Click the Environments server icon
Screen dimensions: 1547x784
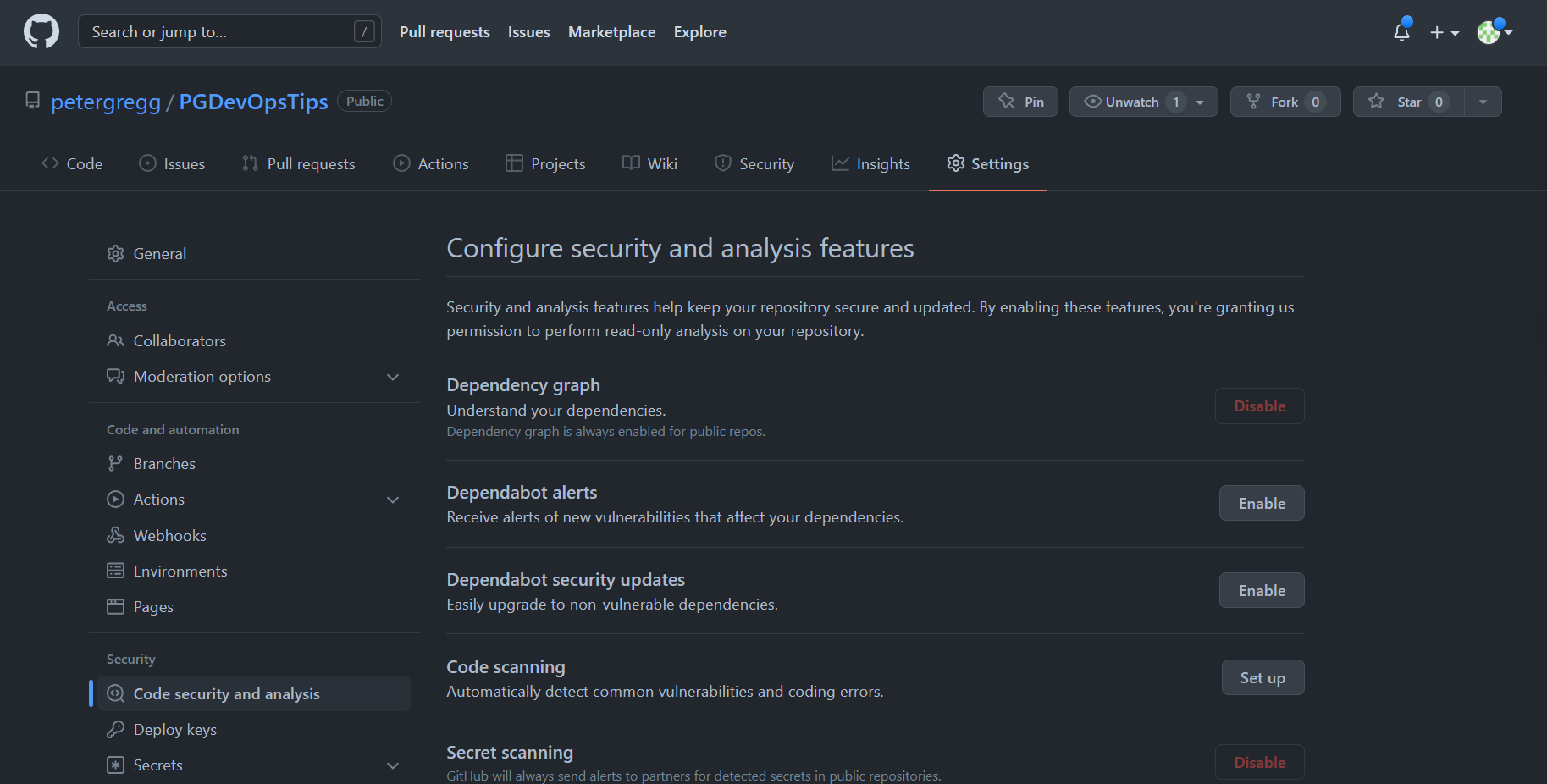[115, 571]
